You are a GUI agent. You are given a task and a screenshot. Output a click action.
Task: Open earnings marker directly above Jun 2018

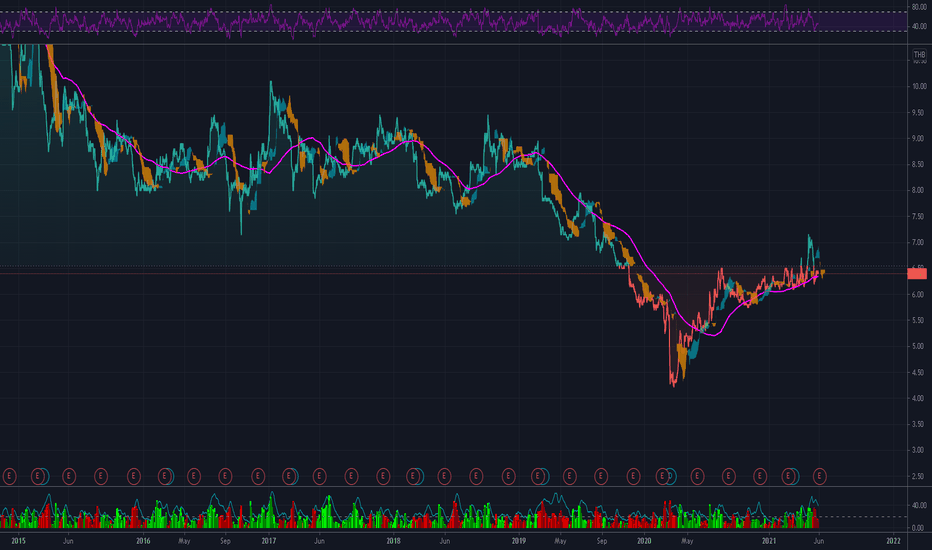[x=444, y=476]
